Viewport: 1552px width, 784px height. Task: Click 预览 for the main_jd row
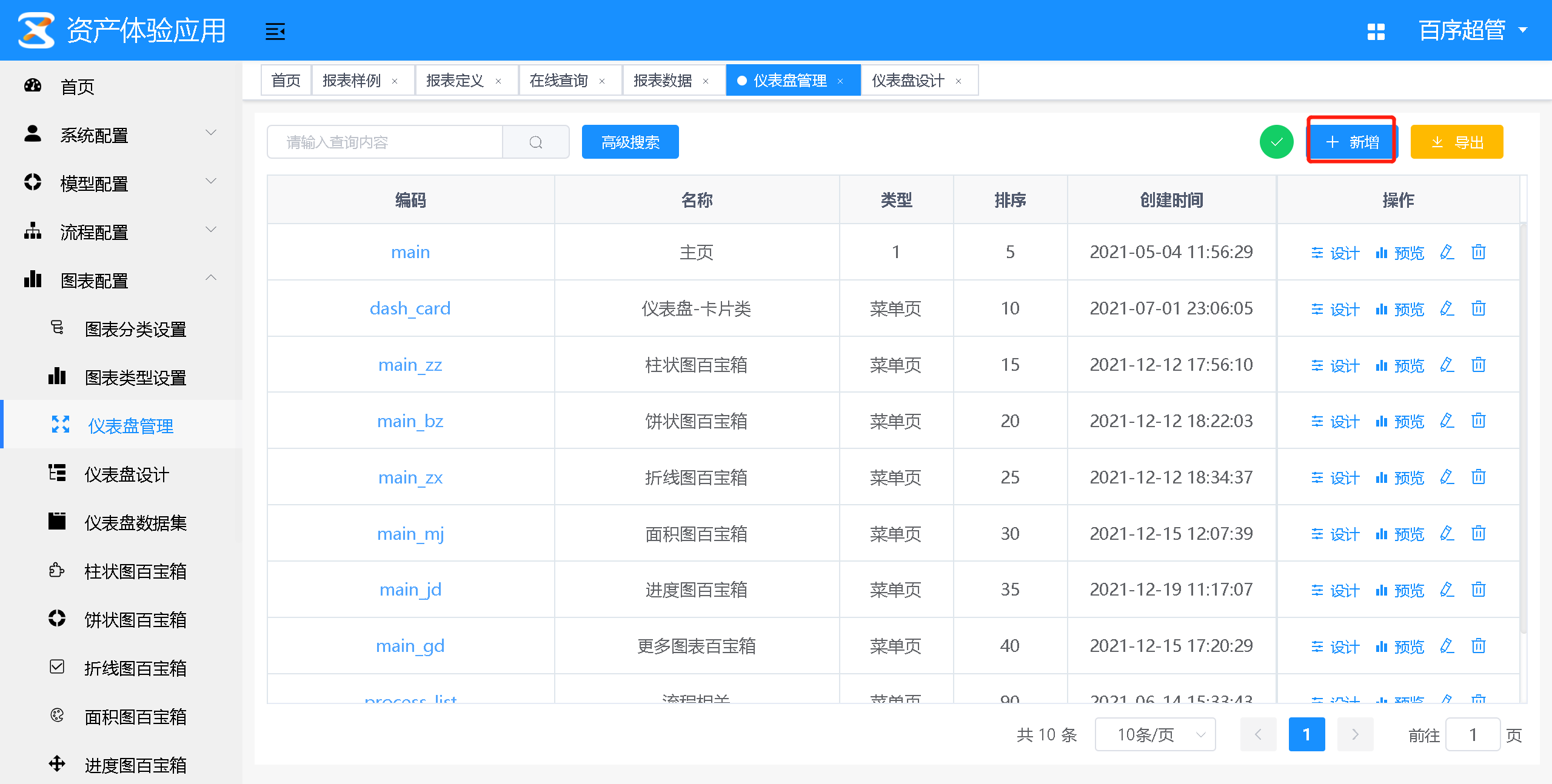[x=1400, y=590]
